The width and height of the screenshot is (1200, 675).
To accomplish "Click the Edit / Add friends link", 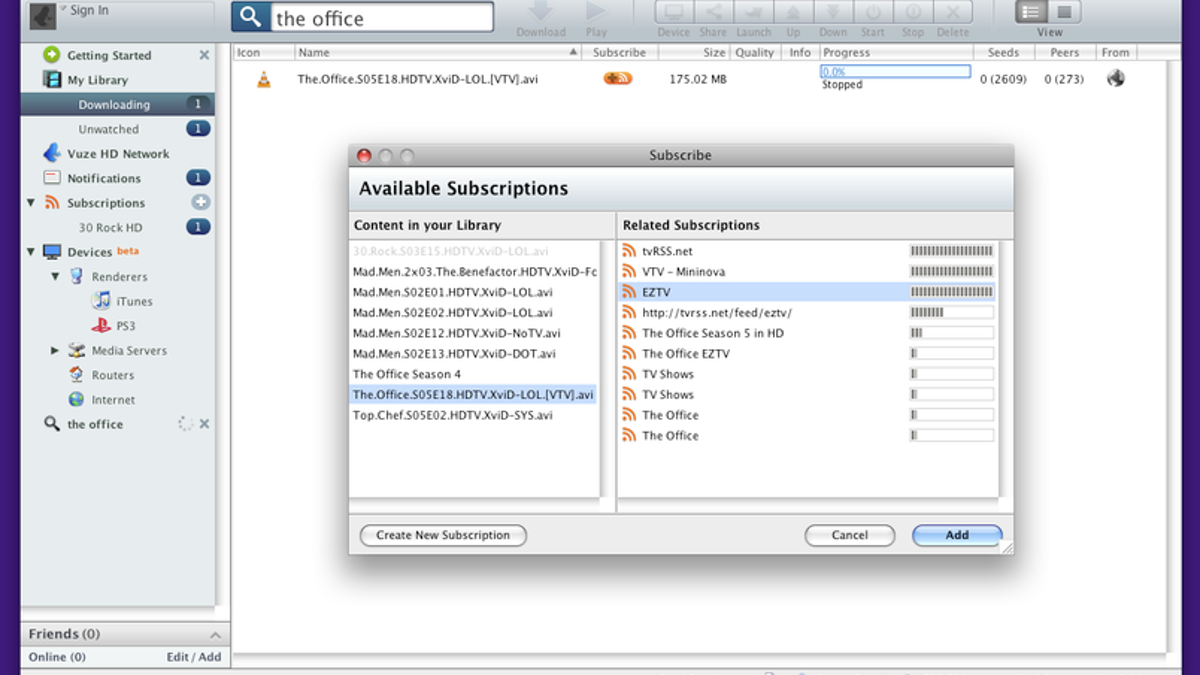I will (x=194, y=657).
